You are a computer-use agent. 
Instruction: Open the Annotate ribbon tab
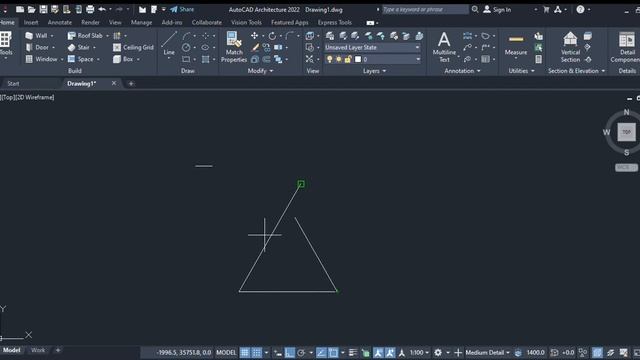coord(60,22)
